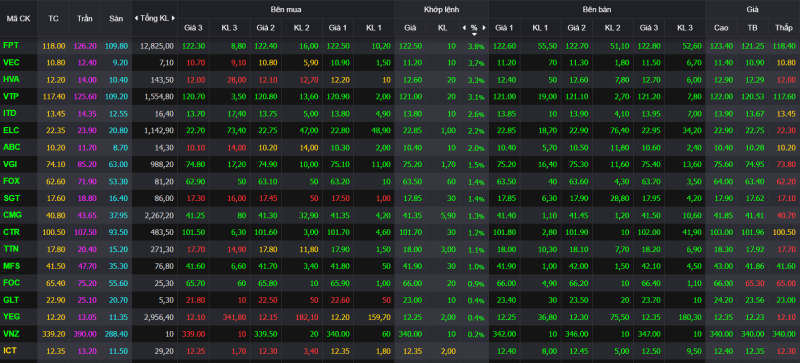Sort by the Mã CK column header
The height and width of the screenshot is (363, 800).
(x=18, y=18)
